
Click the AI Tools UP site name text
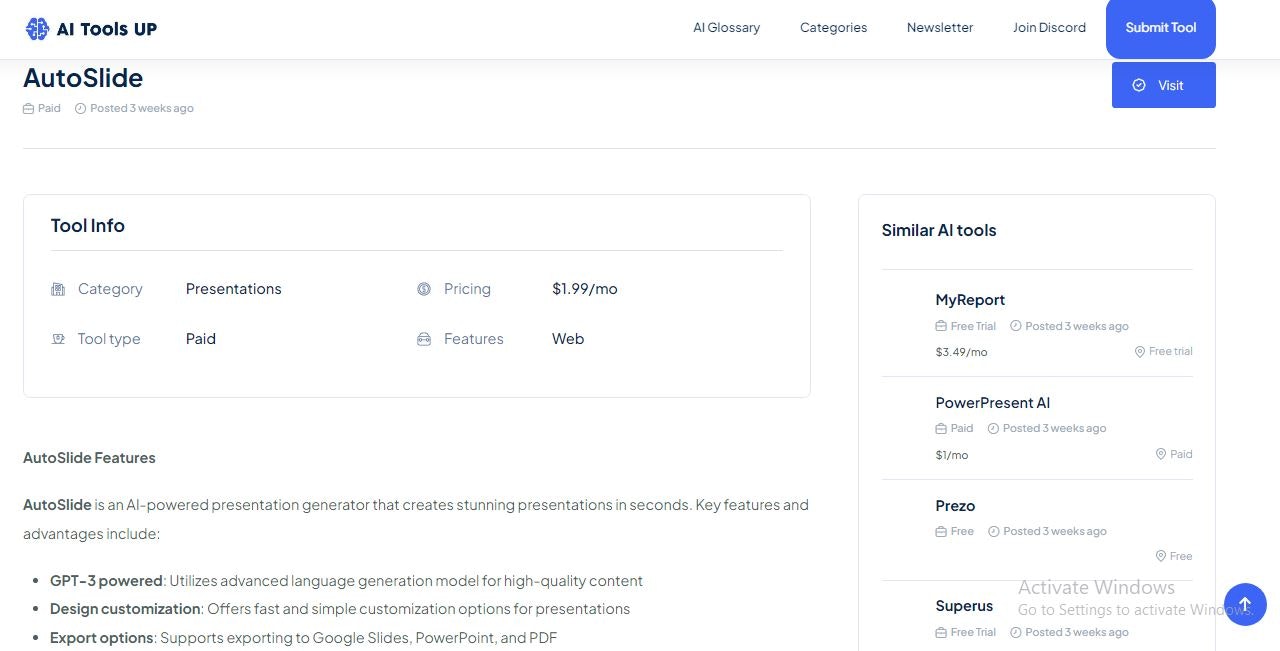tap(107, 29)
